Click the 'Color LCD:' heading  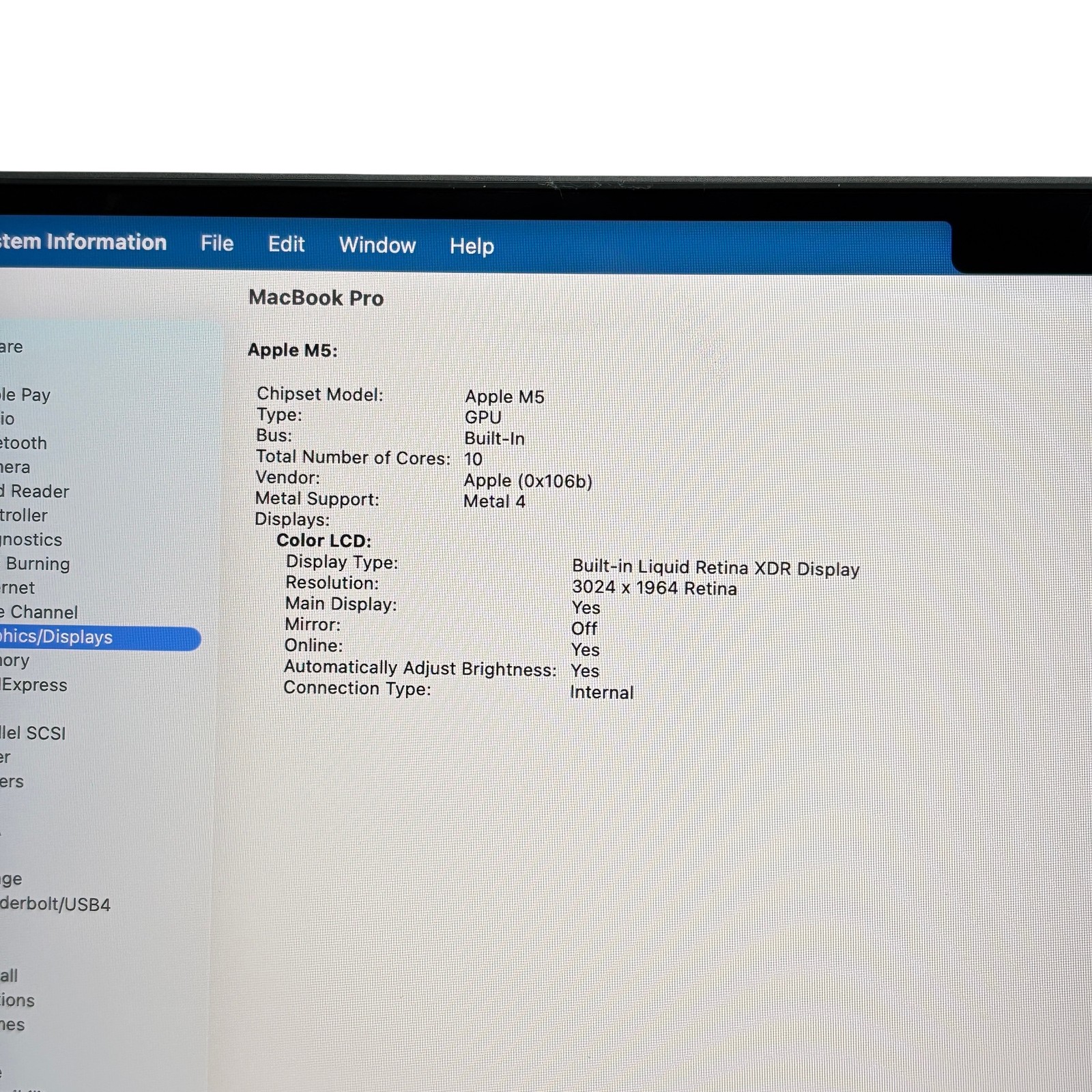[x=324, y=541]
